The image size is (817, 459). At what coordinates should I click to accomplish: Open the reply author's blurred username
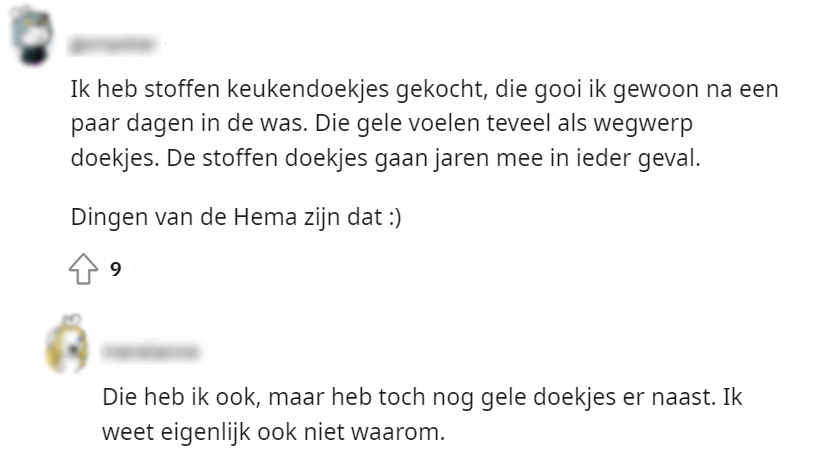coord(152,352)
